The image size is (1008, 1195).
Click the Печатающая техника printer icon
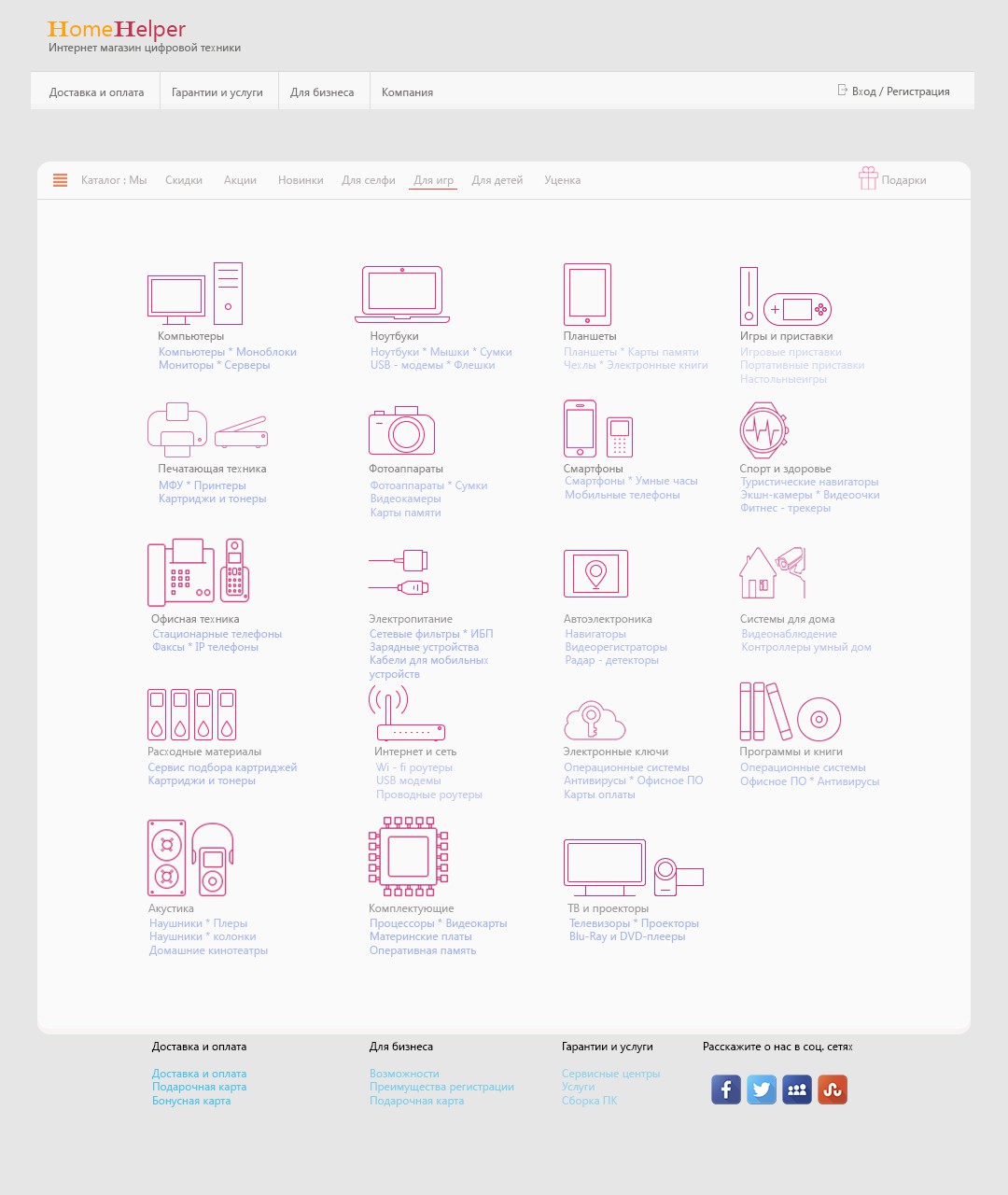pyautogui.click(x=207, y=429)
